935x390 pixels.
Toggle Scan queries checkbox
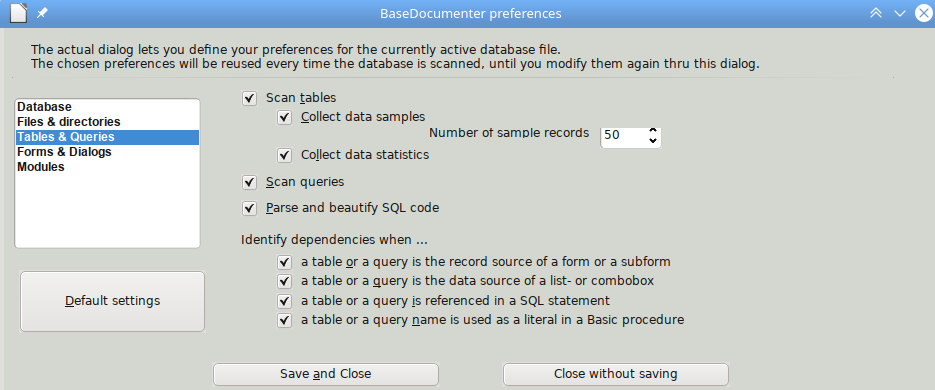coord(249,182)
